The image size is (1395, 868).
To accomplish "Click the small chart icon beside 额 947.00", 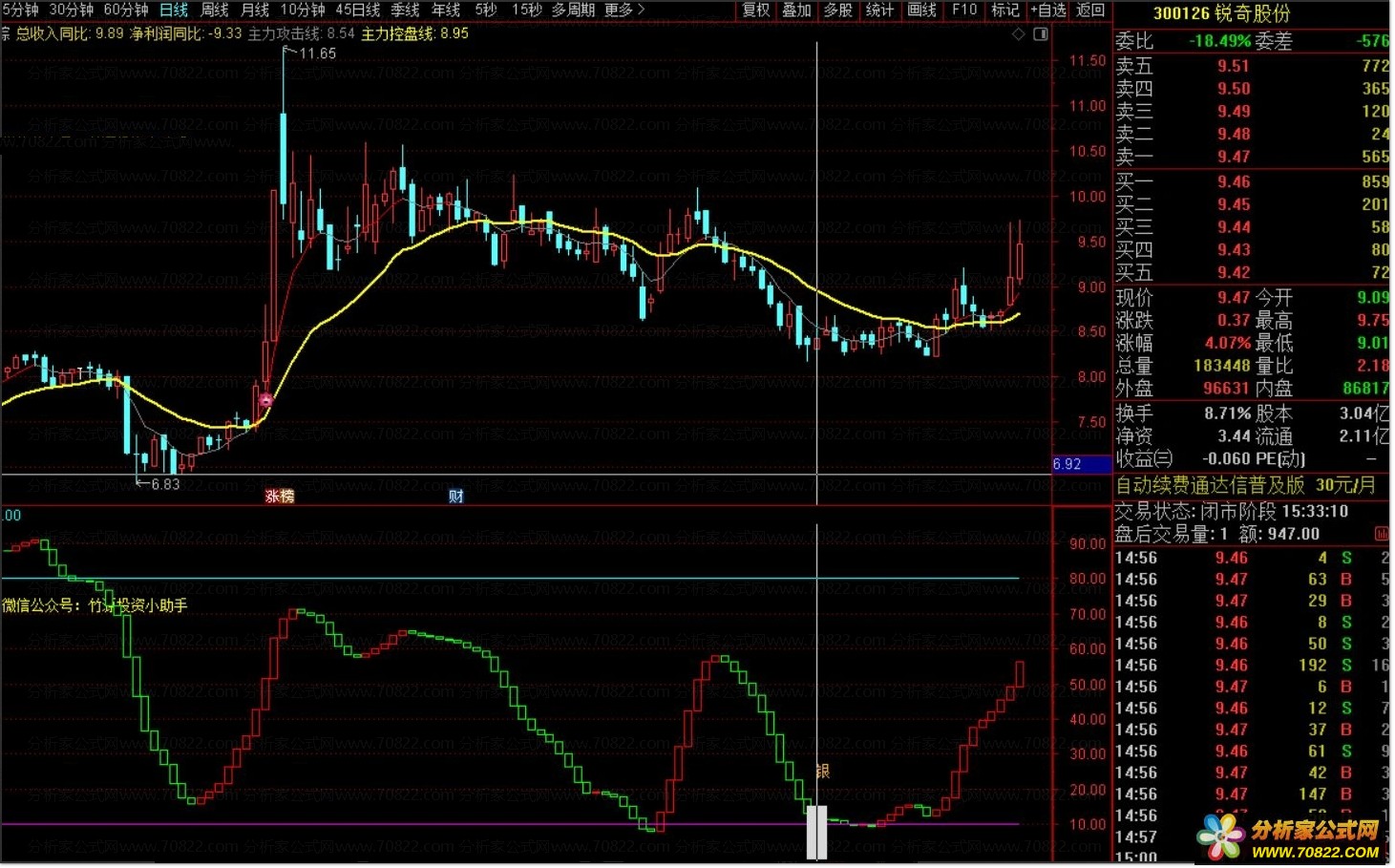I will 1381,535.
